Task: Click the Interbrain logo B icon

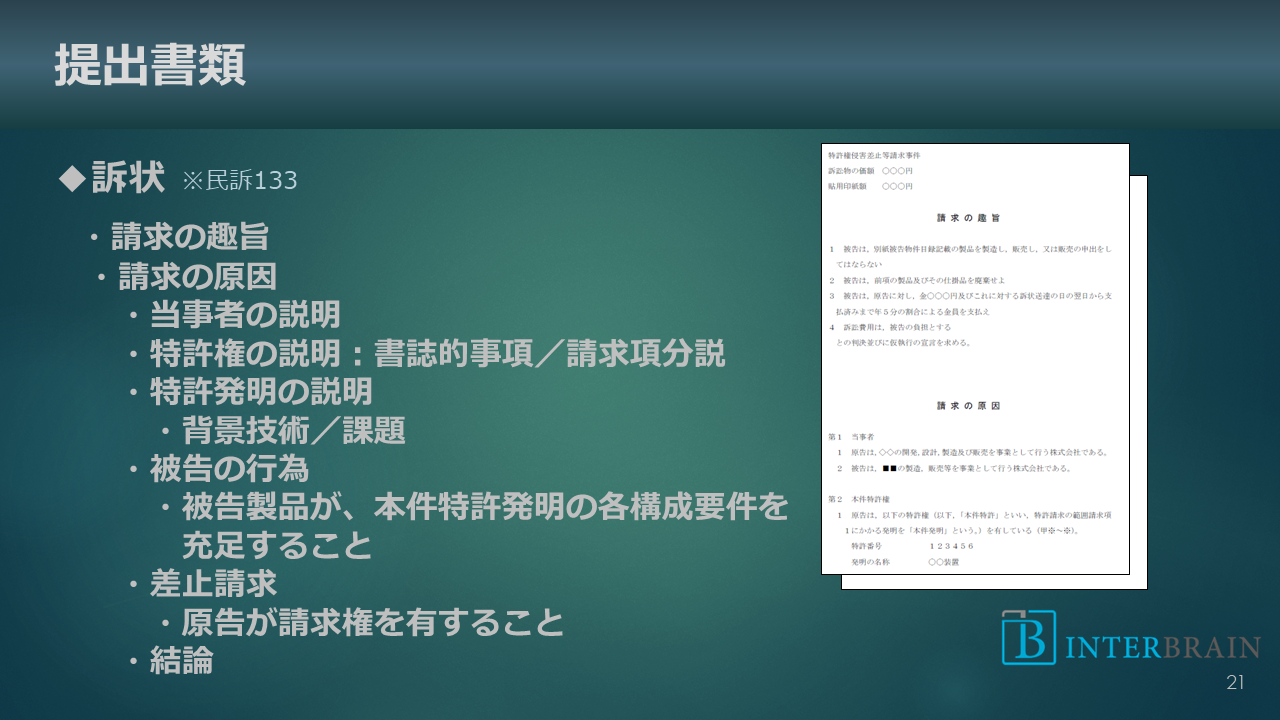Action: 1029,637
